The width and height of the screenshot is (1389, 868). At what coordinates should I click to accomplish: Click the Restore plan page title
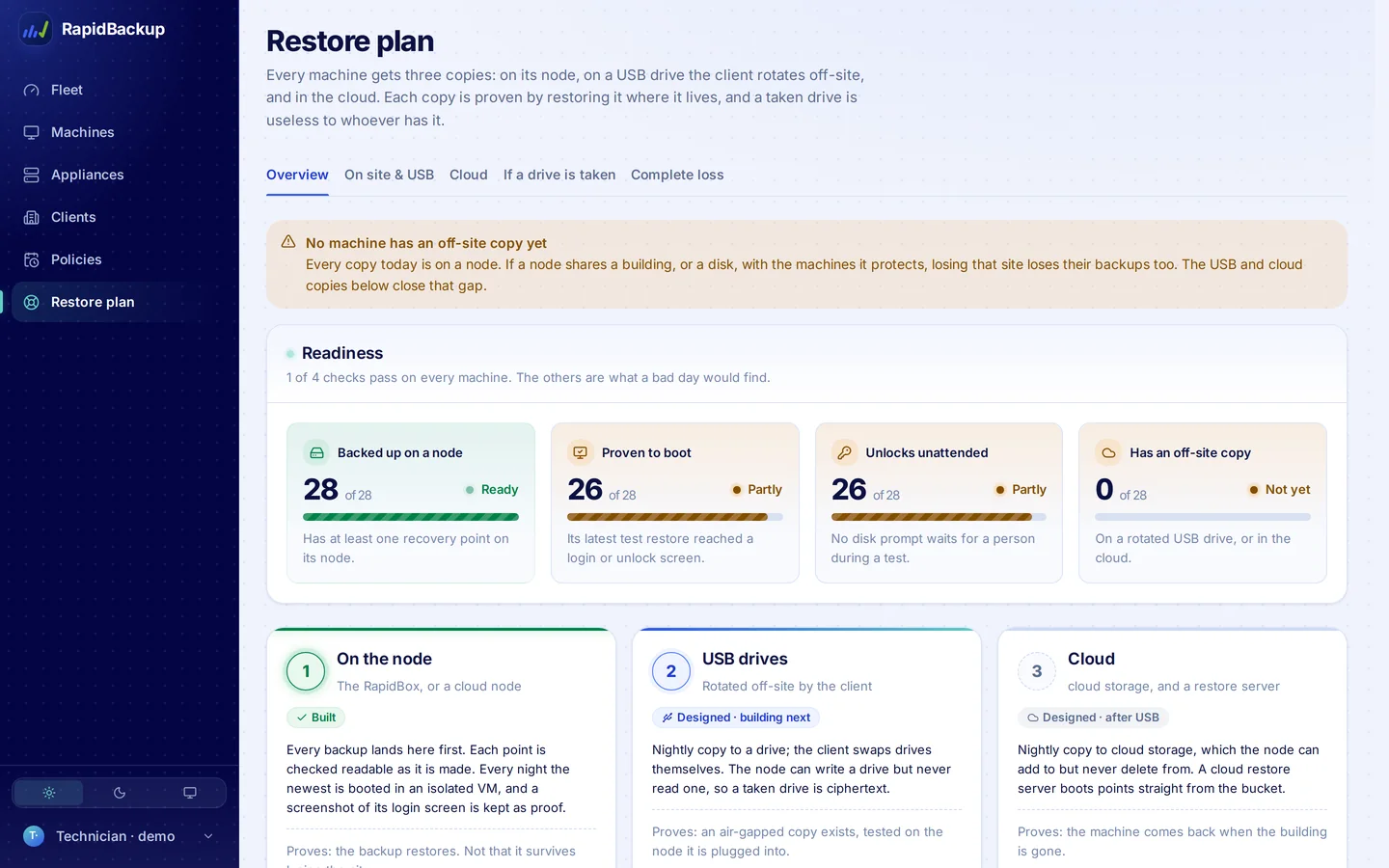pos(350,41)
